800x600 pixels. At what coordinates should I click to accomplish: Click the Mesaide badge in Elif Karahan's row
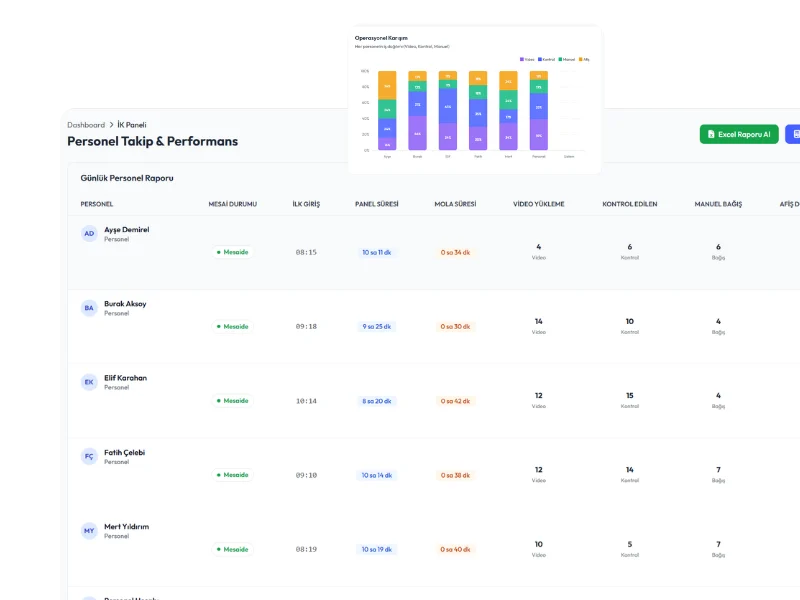[x=233, y=401]
